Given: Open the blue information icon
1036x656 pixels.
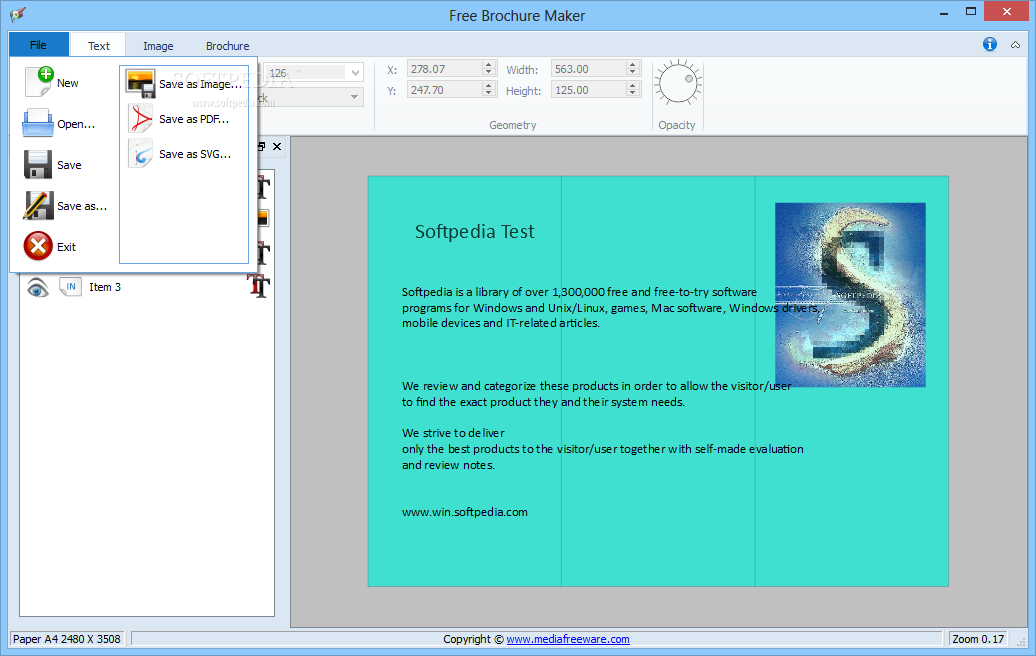Looking at the screenshot, I should tap(989, 44).
